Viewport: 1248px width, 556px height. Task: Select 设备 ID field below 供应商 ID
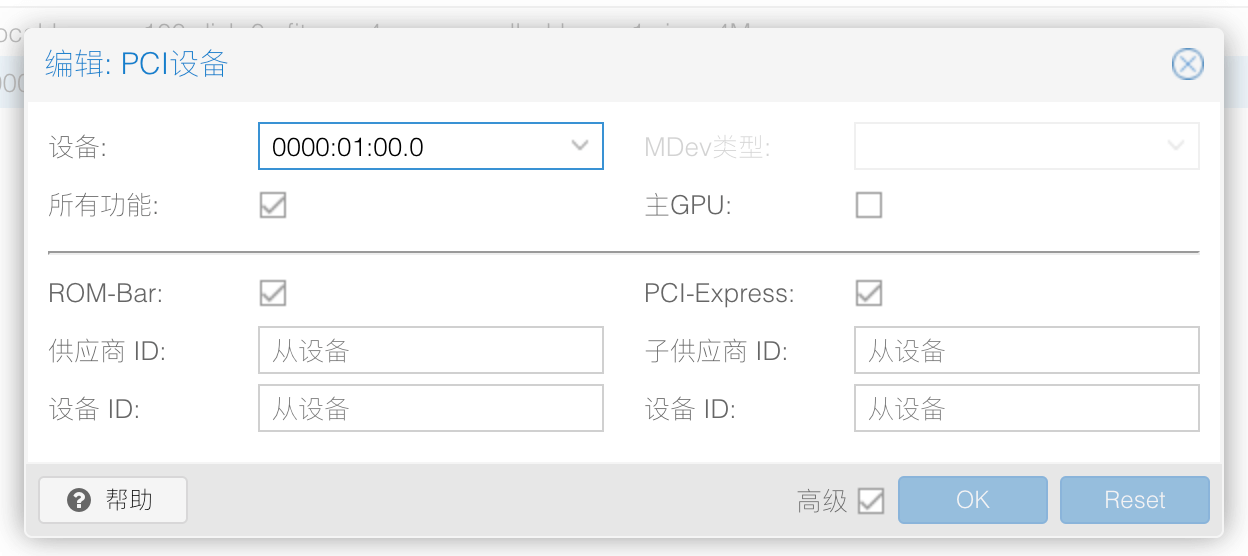pyautogui.click(x=430, y=409)
